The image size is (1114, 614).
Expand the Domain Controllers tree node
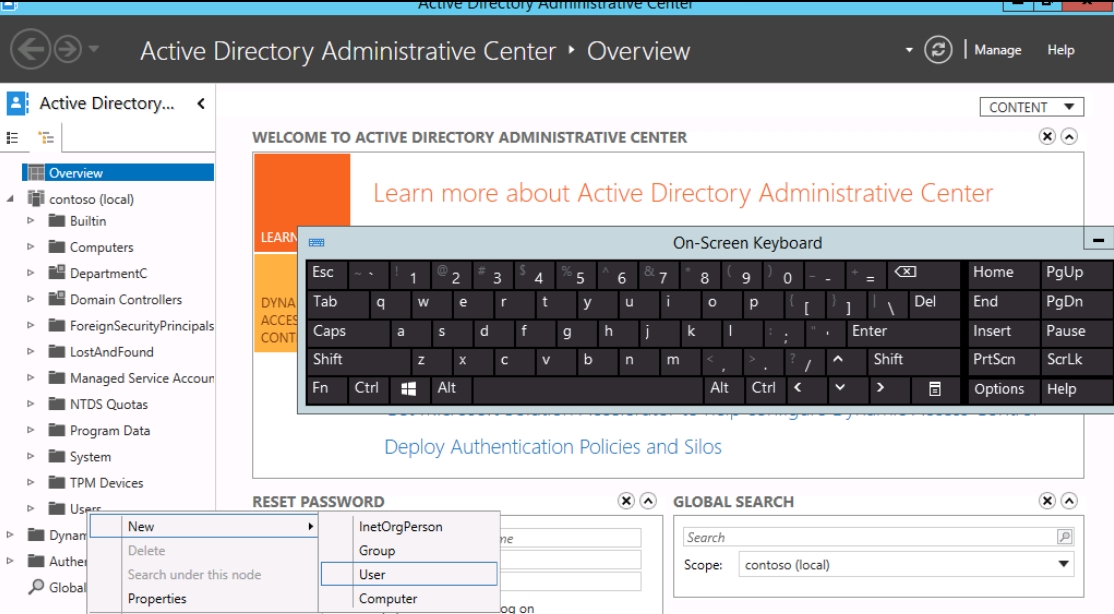click(31, 299)
